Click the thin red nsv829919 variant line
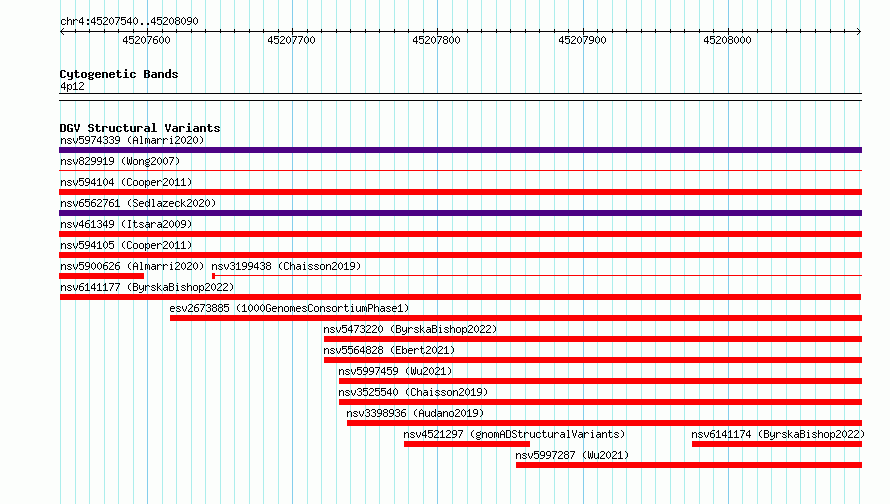The image size is (890, 504). 460,170
